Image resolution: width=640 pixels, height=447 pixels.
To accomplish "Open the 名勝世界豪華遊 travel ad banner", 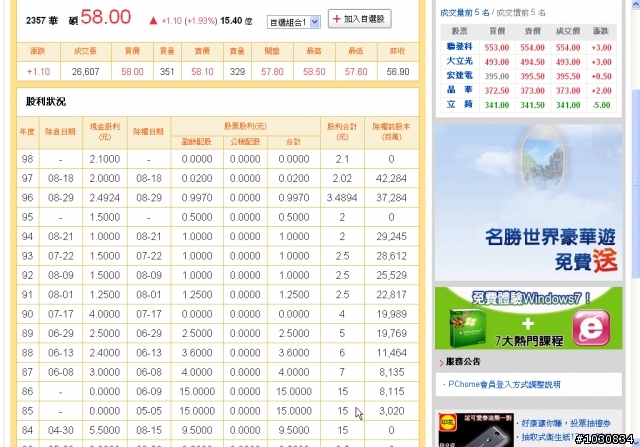I will click(529, 202).
